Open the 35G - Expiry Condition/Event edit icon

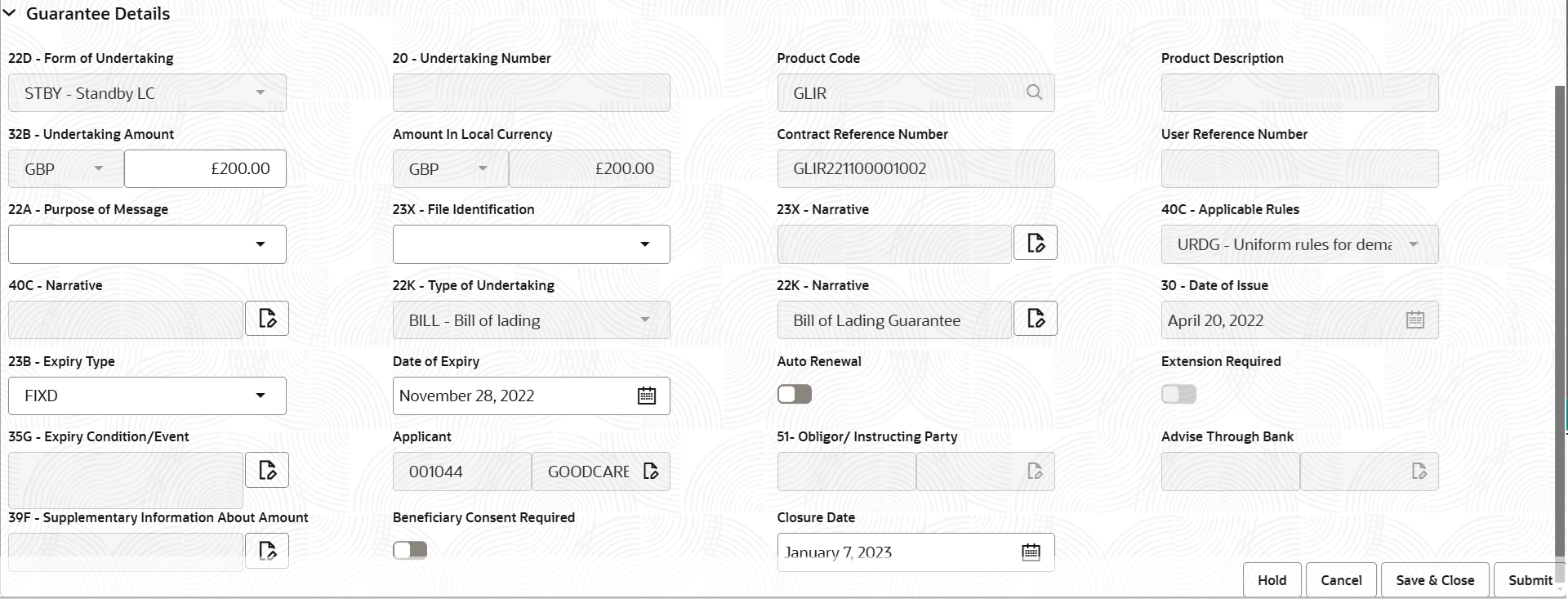pos(267,470)
